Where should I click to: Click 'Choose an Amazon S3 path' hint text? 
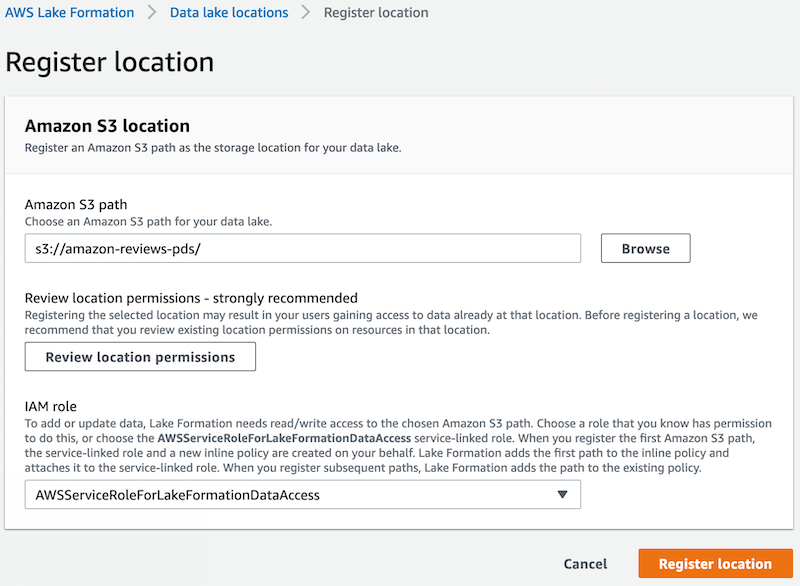coord(147,222)
